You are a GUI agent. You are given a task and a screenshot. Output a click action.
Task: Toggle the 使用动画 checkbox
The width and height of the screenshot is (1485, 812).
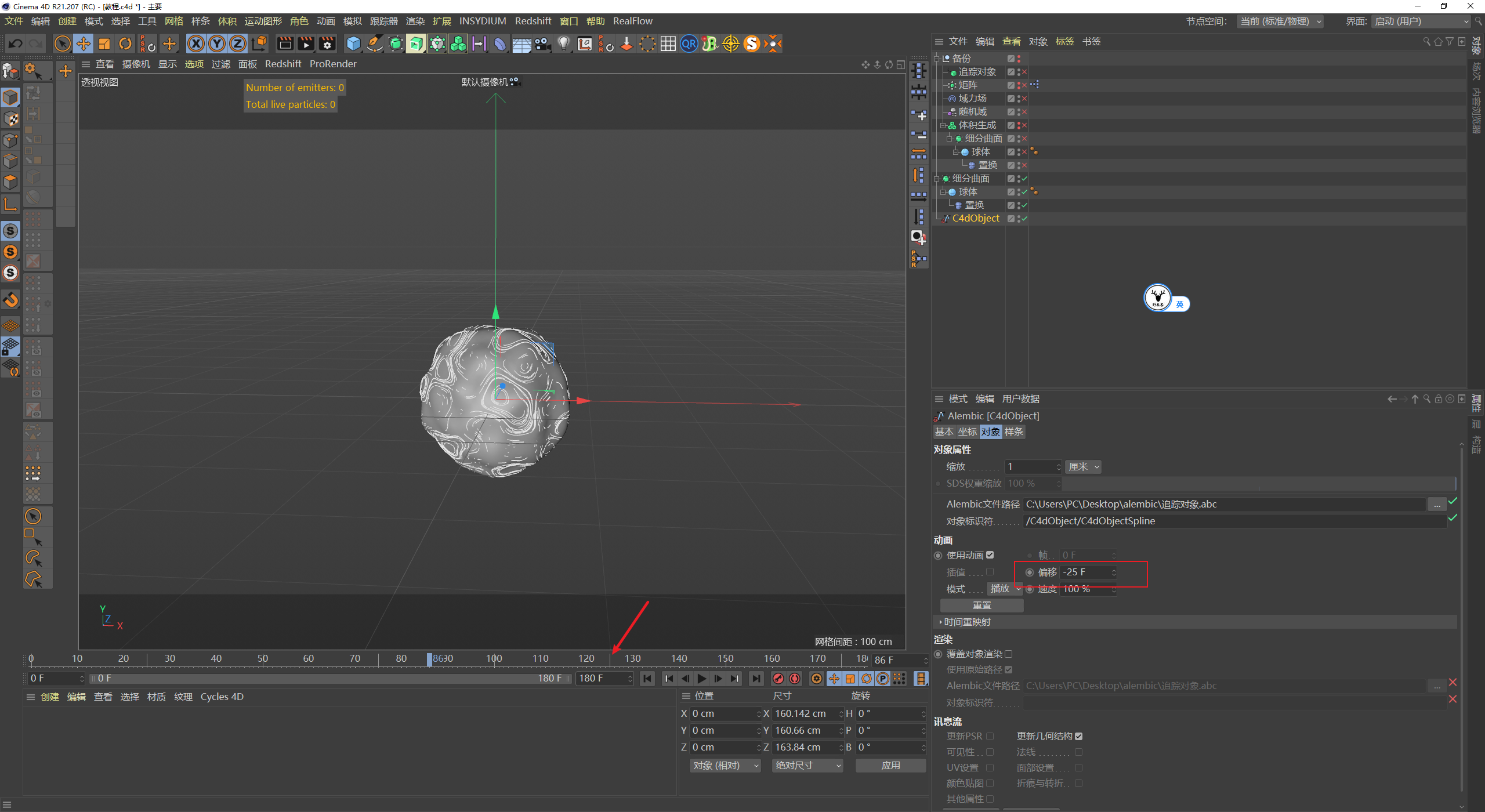pos(990,555)
